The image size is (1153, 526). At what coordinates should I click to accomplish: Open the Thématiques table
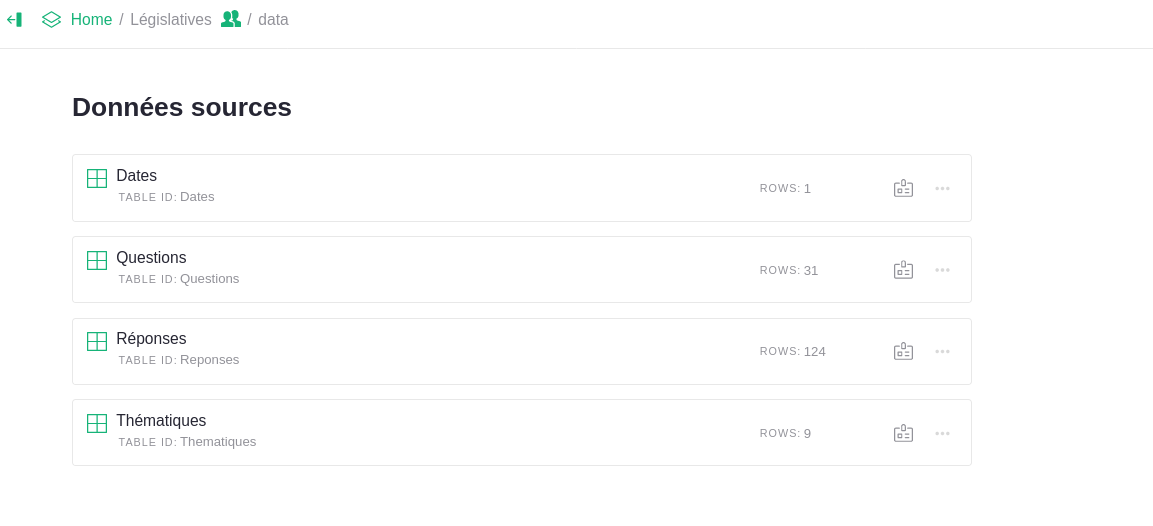161,421
